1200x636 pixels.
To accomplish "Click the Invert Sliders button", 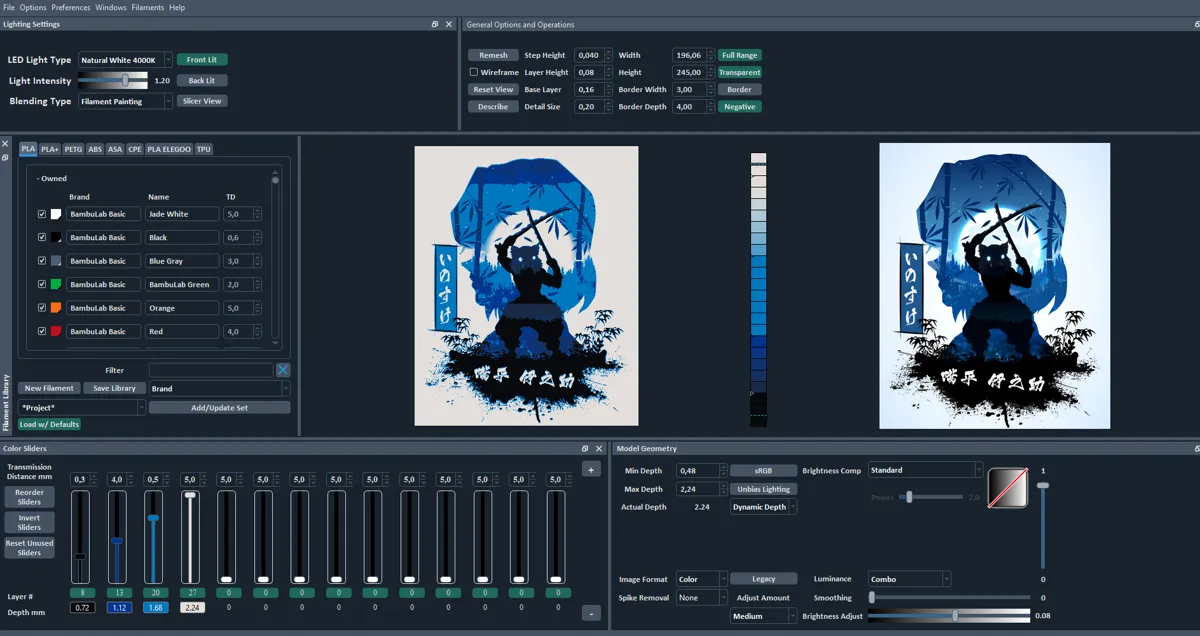I will coord(29,522).
